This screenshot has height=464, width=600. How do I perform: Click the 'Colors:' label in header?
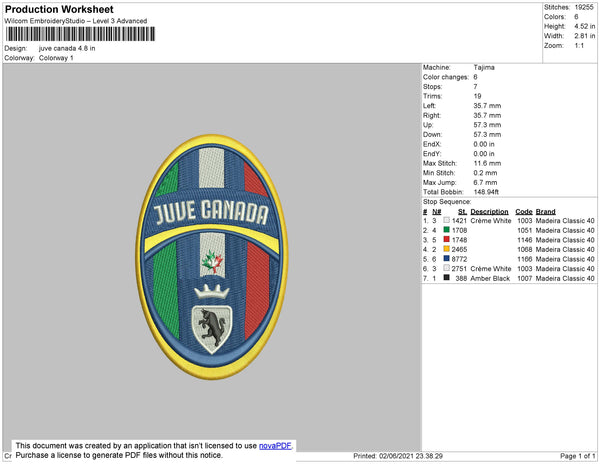pyautogui.click(x=555, y=17)
